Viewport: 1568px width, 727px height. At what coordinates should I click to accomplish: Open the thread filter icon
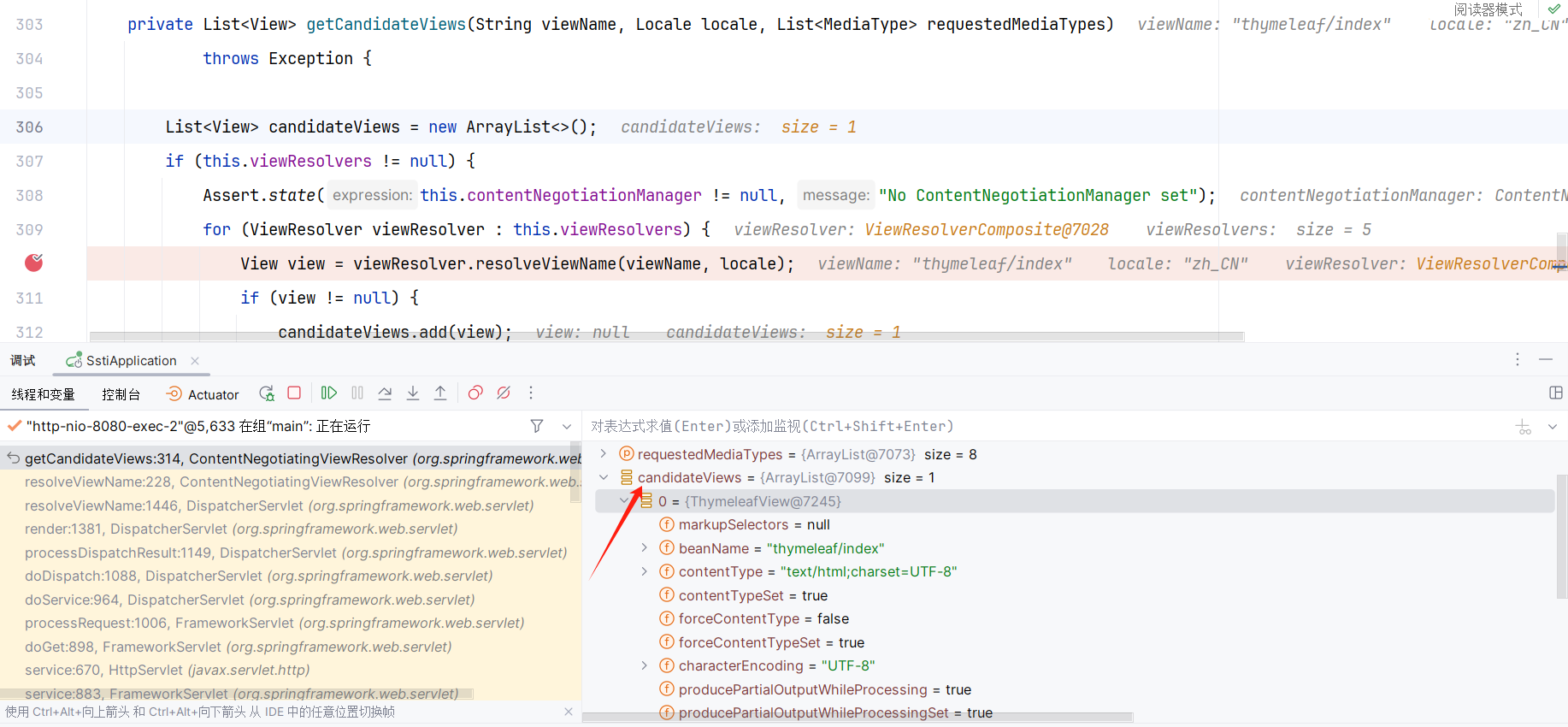coord(537,426)
